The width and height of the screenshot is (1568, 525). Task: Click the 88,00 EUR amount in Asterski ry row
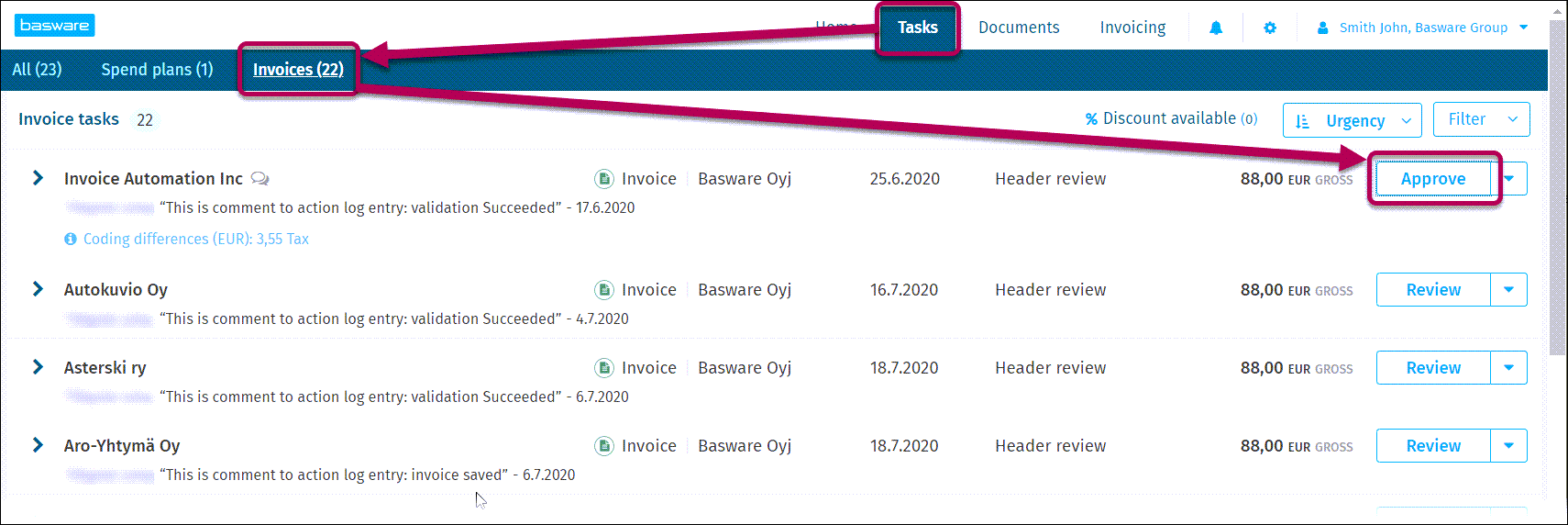1297,368
